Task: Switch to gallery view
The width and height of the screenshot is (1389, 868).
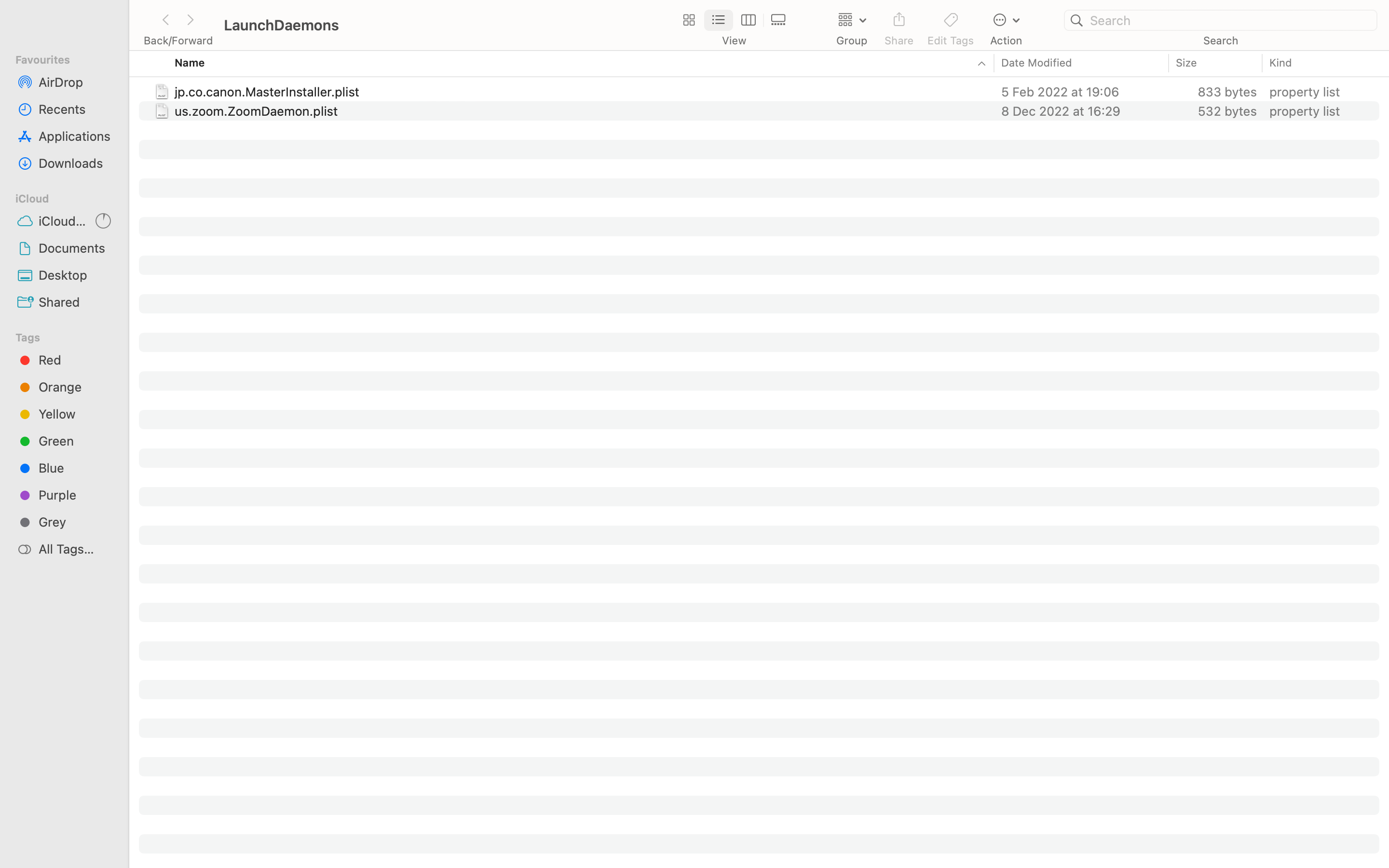Action: coord(778,20)
